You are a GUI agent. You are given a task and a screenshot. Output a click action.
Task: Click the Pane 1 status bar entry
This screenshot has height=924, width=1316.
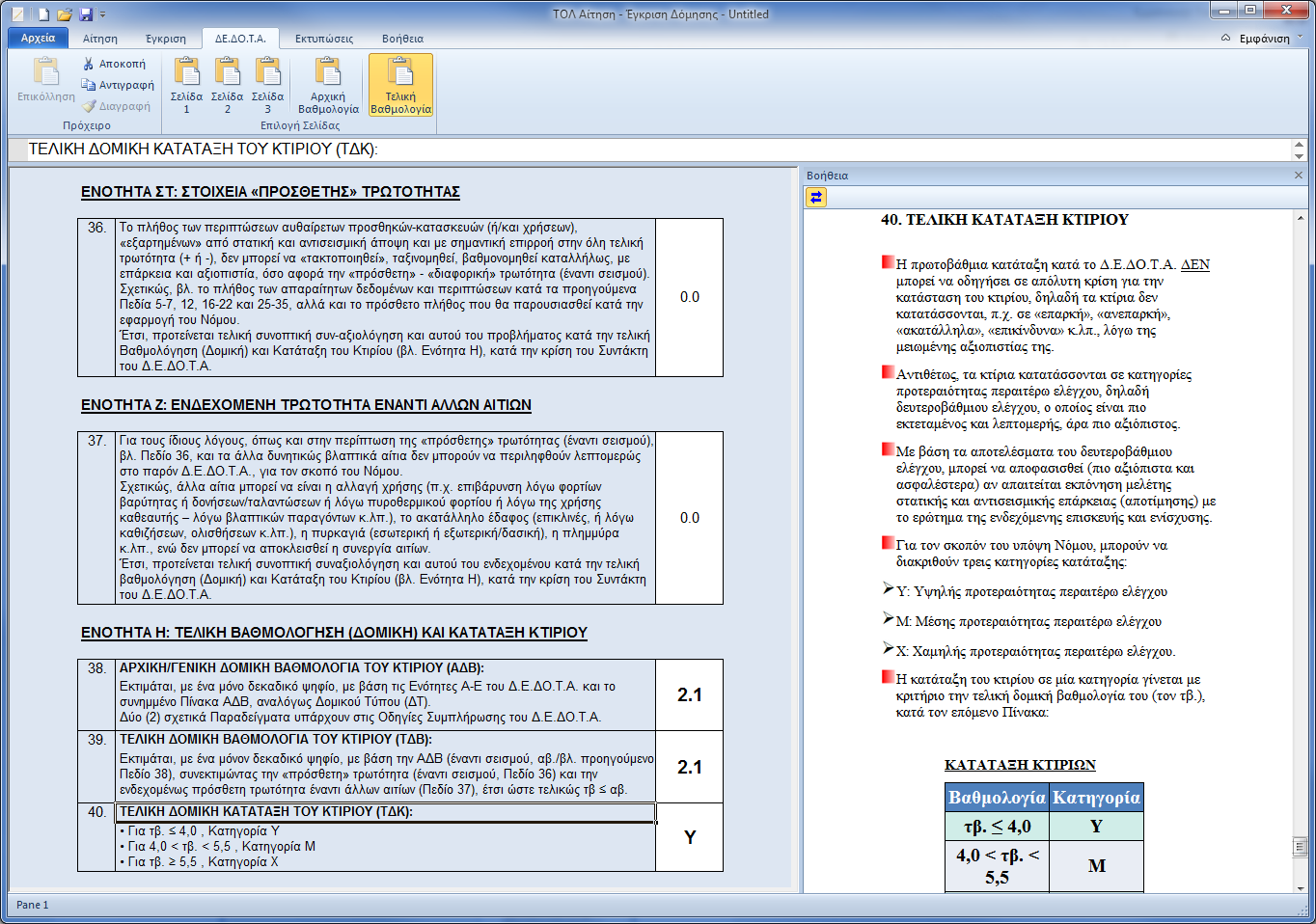pos(32,905)
